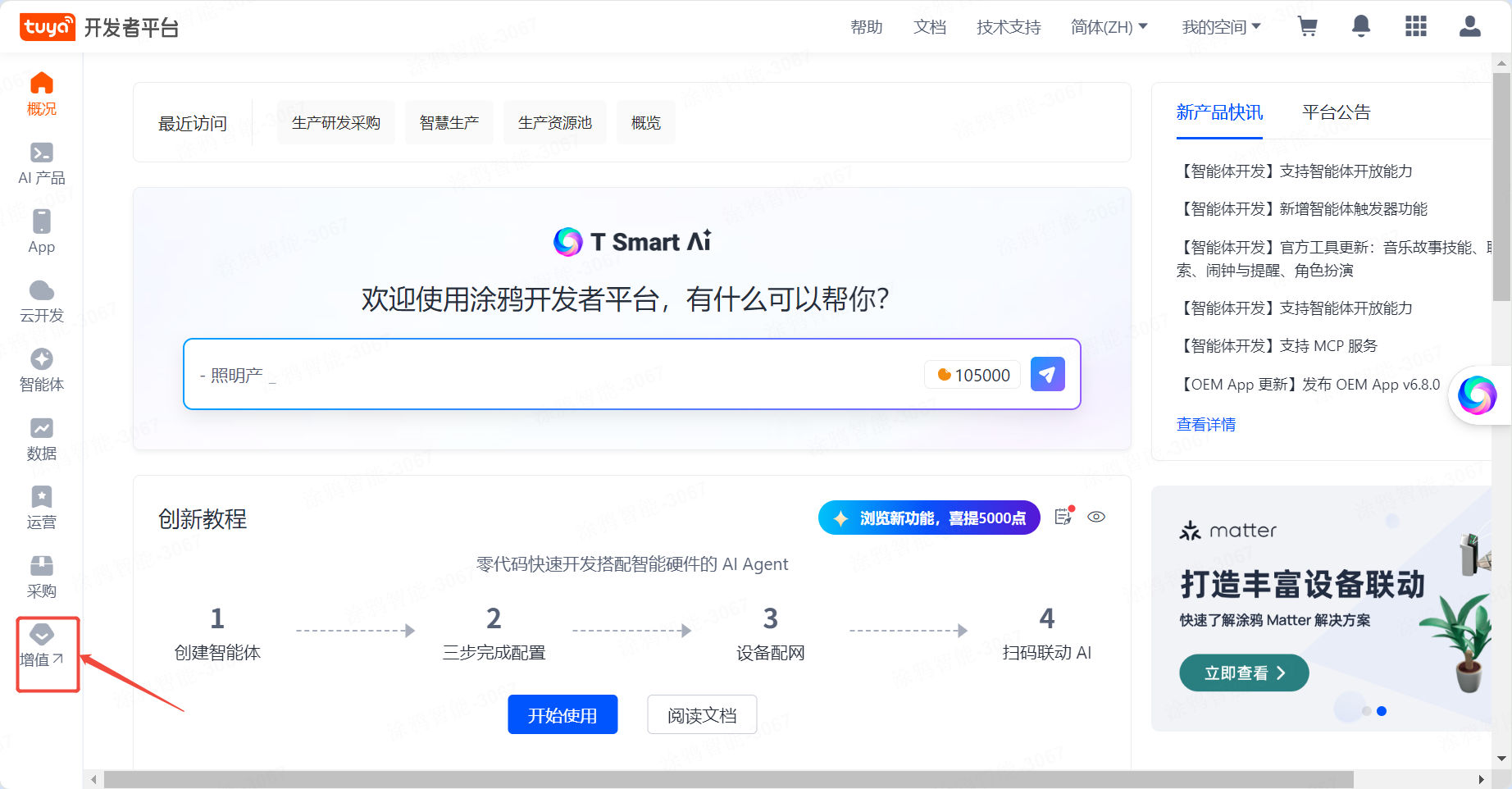Click the 阅读文档 button
The width and height of the screenshot is (1512, 789).
pyautogui.click(x=702, y=714)
